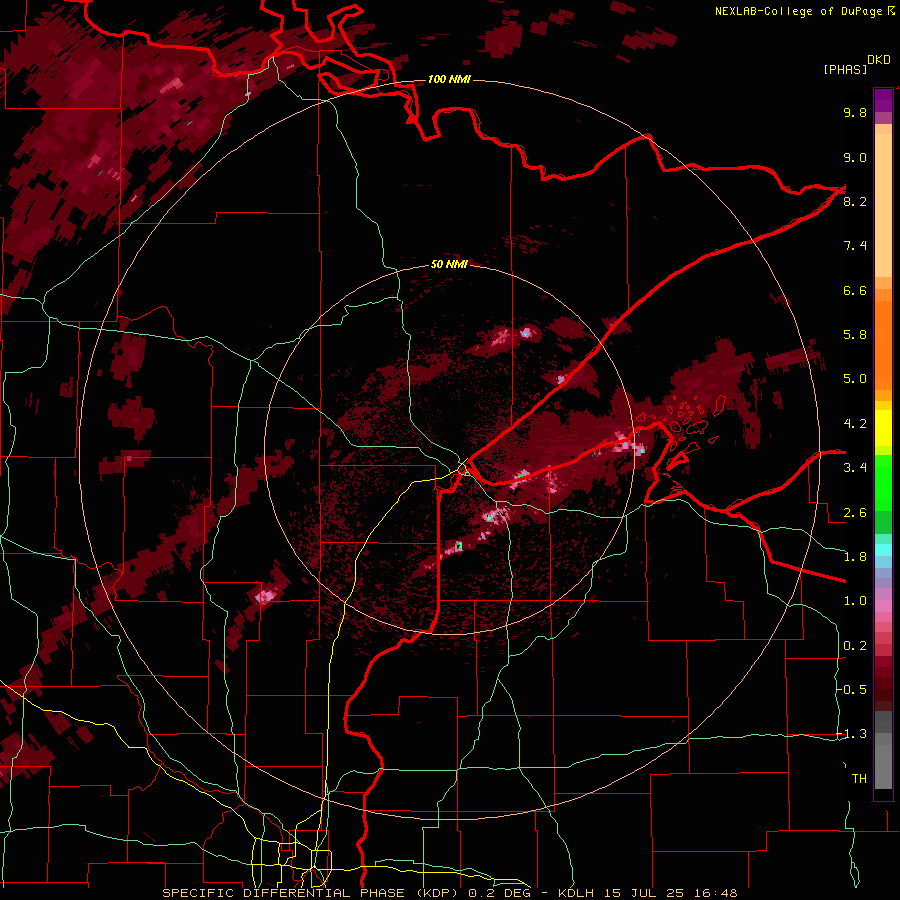This screenshot has width=900, height=900.
Task: Pick the 5.8 scale value
Action: coord(855,335)
